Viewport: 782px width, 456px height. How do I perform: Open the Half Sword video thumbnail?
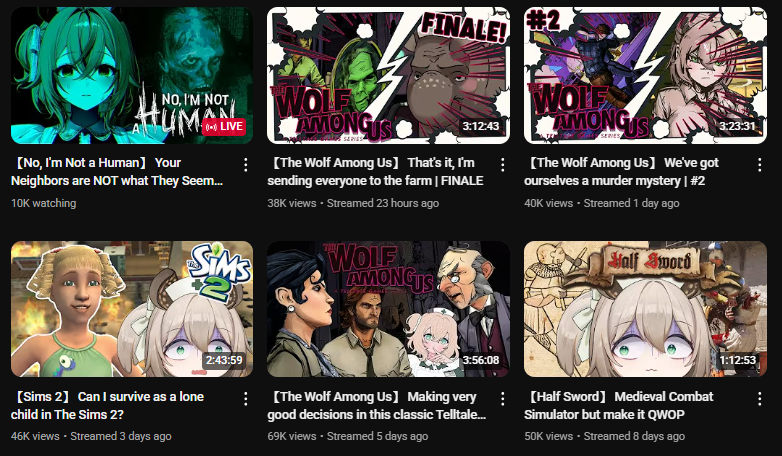(x=645, y=309)
